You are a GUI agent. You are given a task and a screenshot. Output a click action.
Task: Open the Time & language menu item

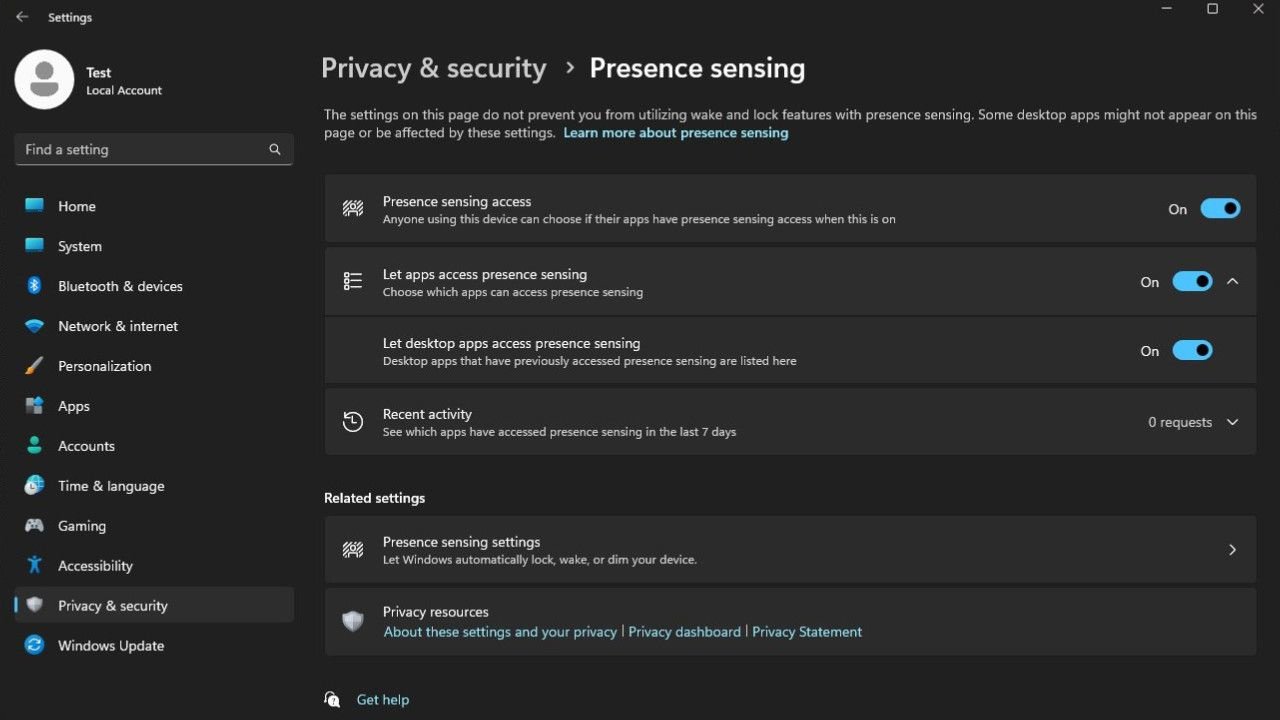110,486
